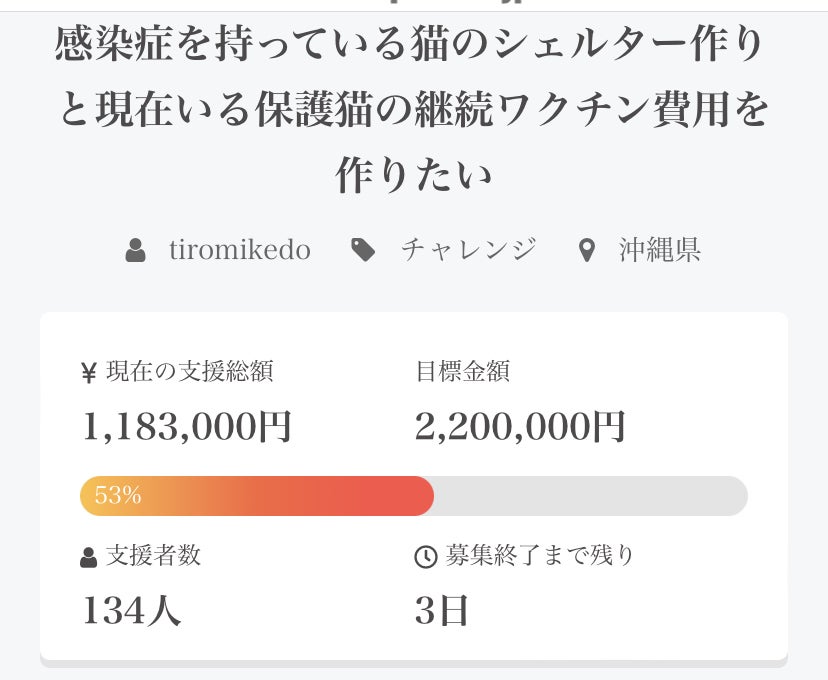The image size is (828, 680).
Task: Click the 1,183,000円 total amount
Action: [x=186, y=427]
